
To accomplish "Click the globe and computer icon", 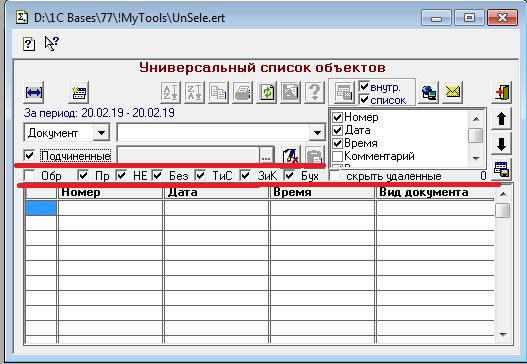I will click(428, 92).
